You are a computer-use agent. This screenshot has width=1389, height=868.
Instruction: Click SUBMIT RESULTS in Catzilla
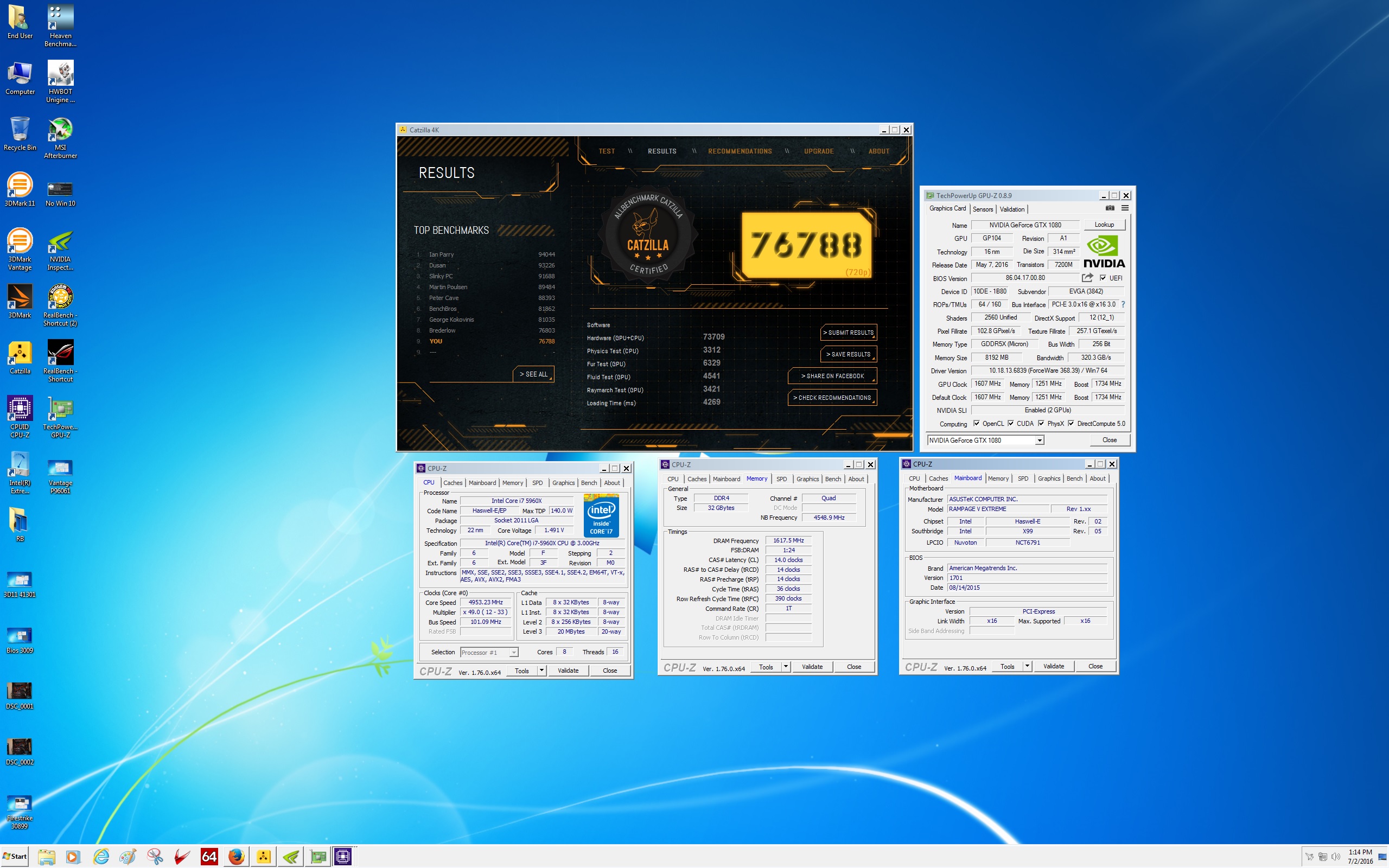pos(849,333)
